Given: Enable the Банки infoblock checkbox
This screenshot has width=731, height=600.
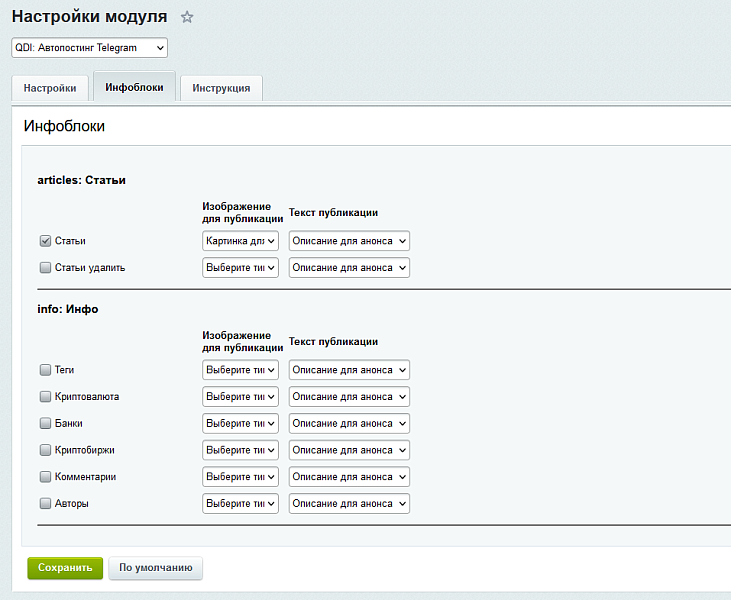Looking at the screenshot, I should (x=45, y=424).
